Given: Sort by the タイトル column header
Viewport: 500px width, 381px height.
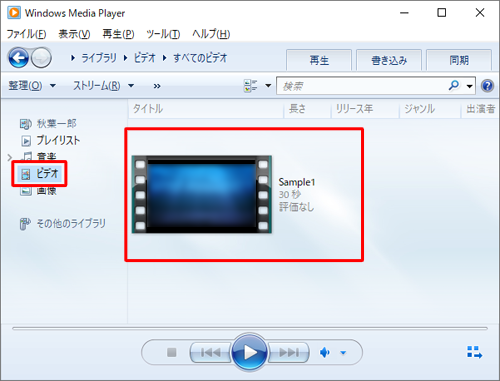Looking at the screenshot, I should click(206, 109).
